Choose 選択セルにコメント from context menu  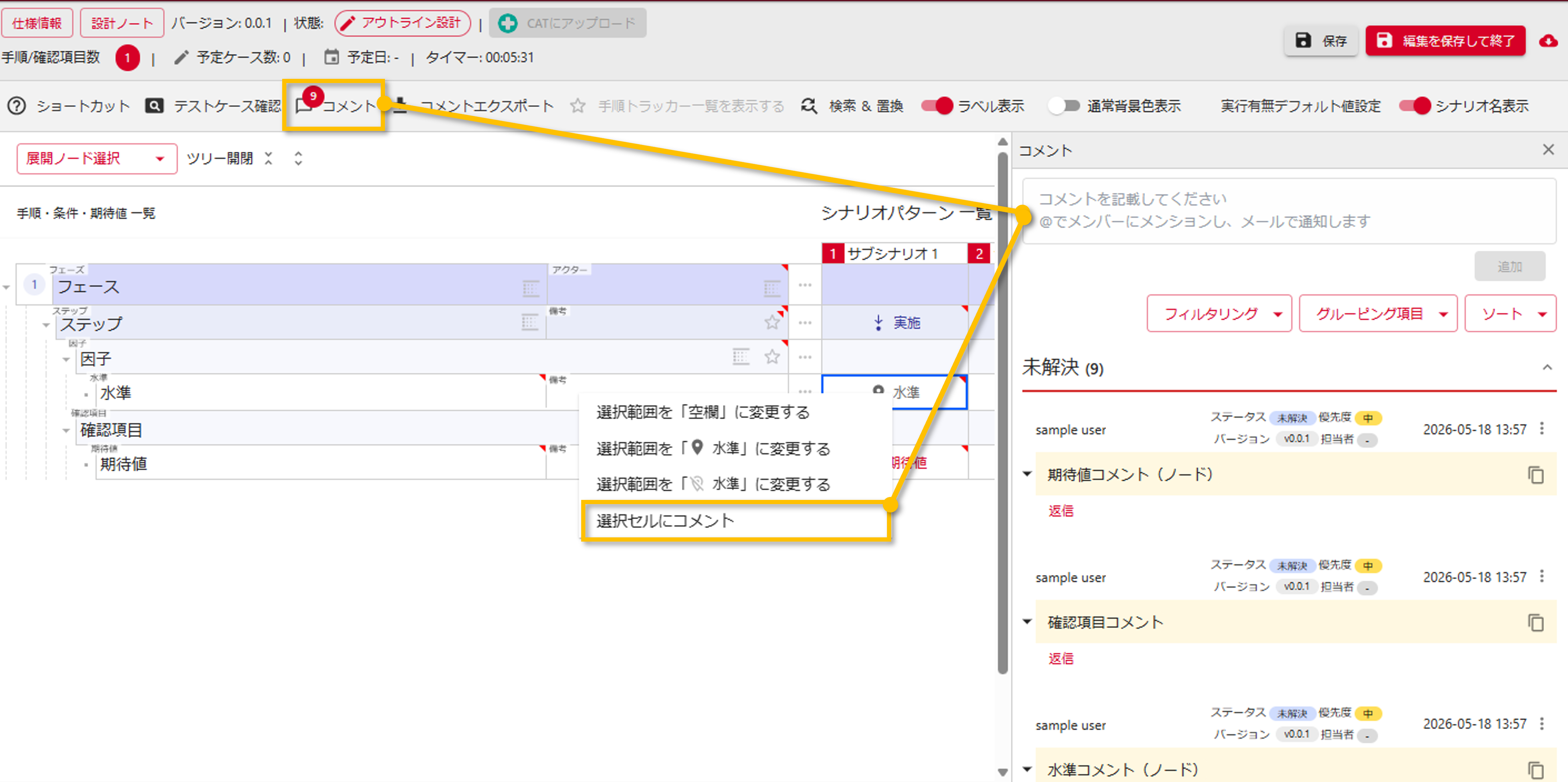tap(736, 521)
